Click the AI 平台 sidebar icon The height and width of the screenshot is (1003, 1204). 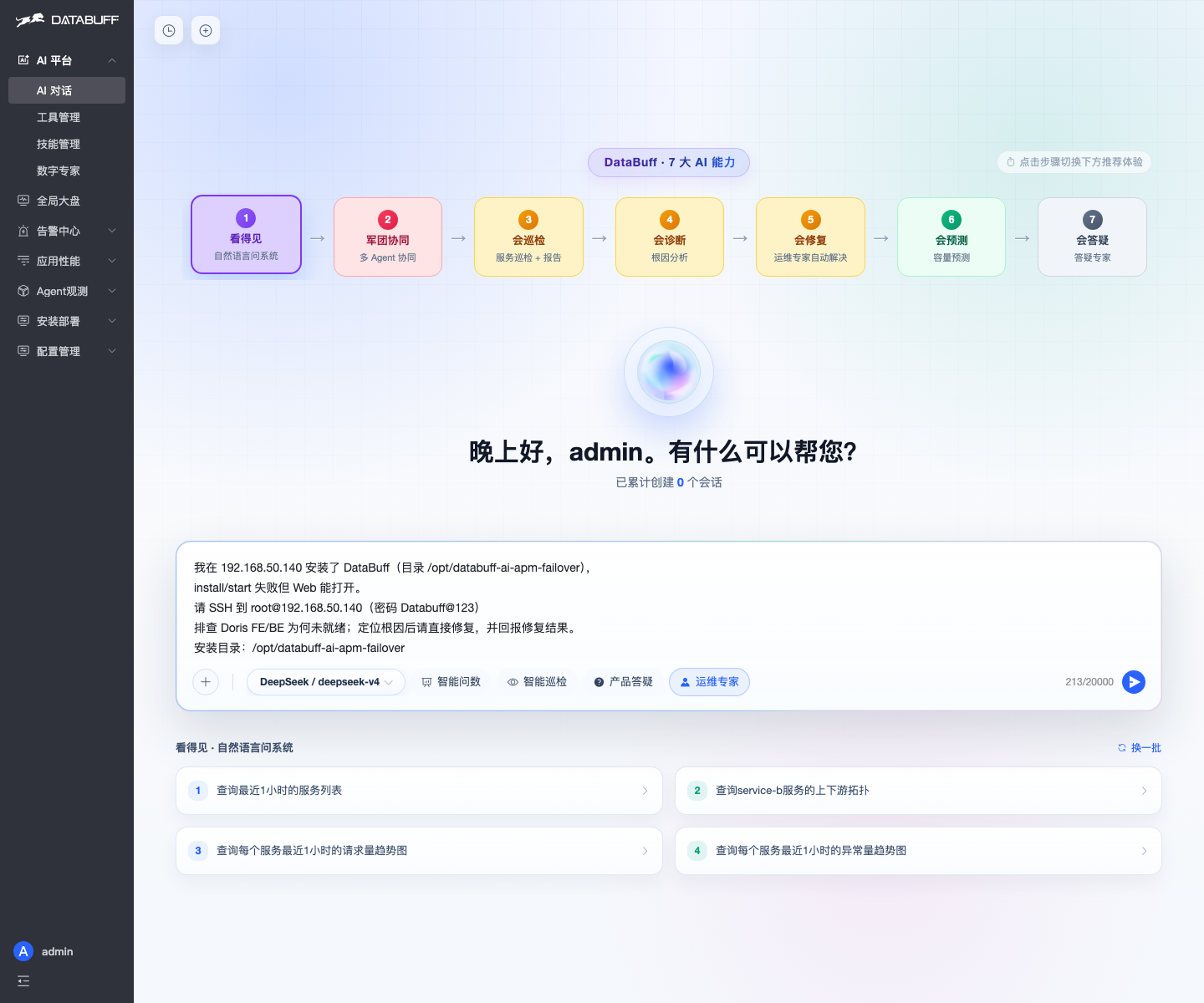point(23,60)
